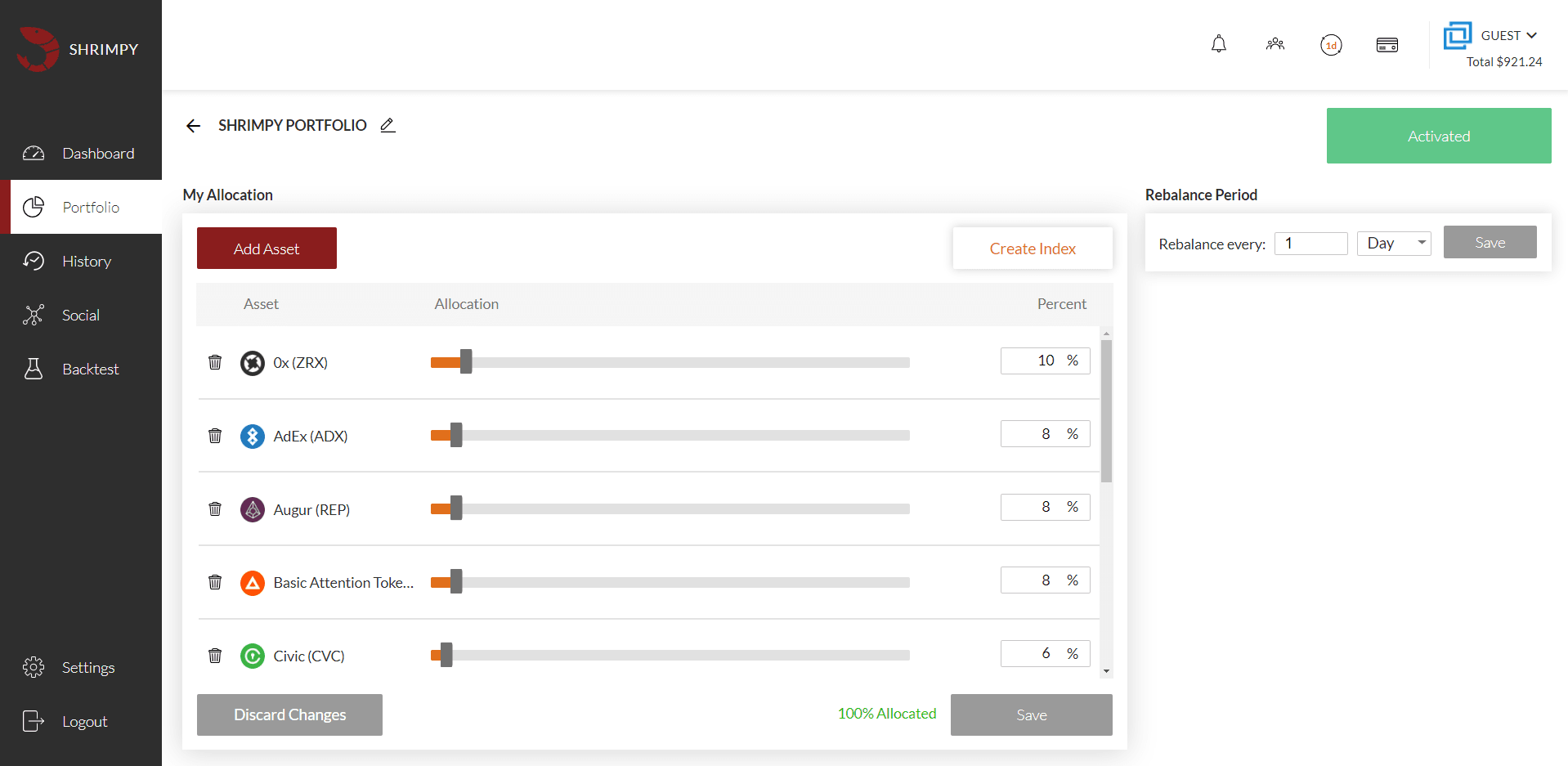Select Portfolio in the sidebar
Image resolution: width=1568 pixels, height=766 pixels.
tap(81, 207)
